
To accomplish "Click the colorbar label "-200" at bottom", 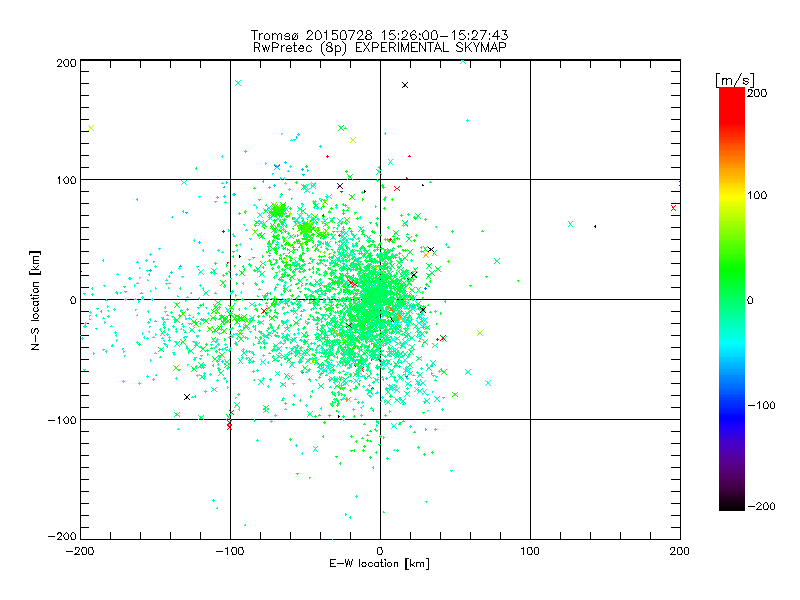I will click(761, 506).
